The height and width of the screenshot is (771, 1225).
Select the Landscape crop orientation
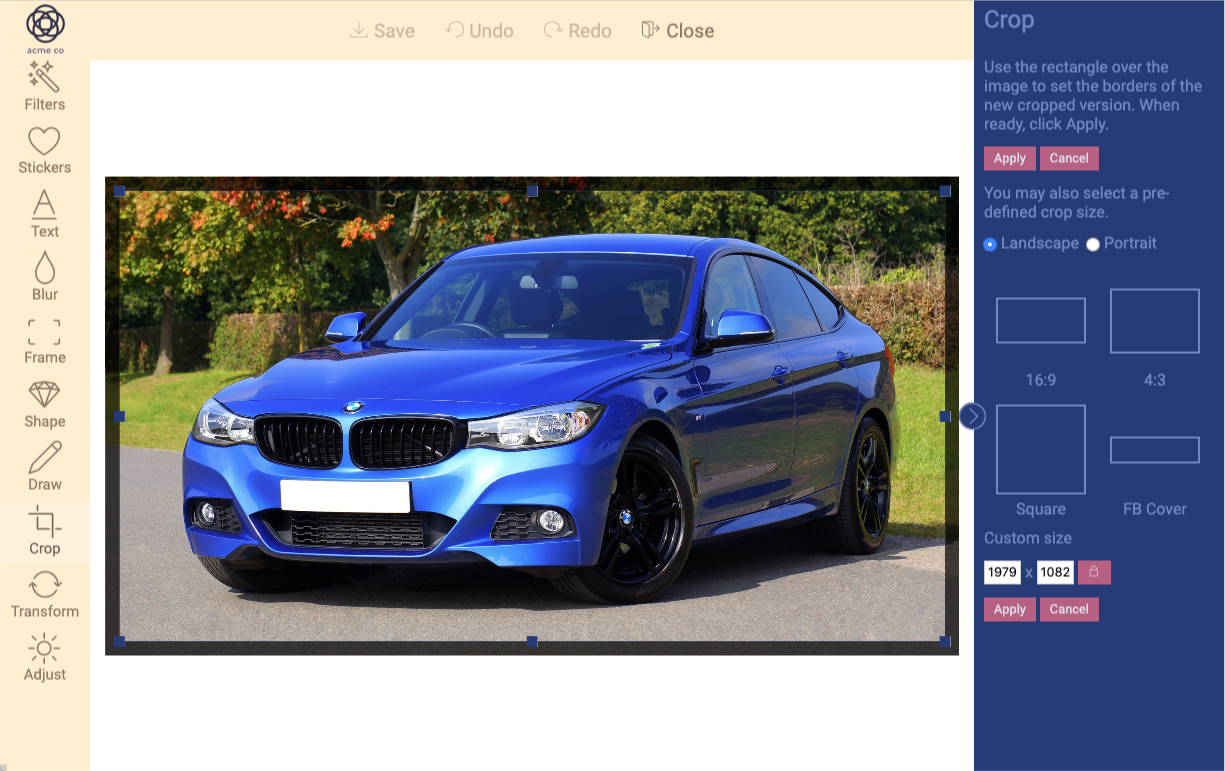(x=989, y=243)
